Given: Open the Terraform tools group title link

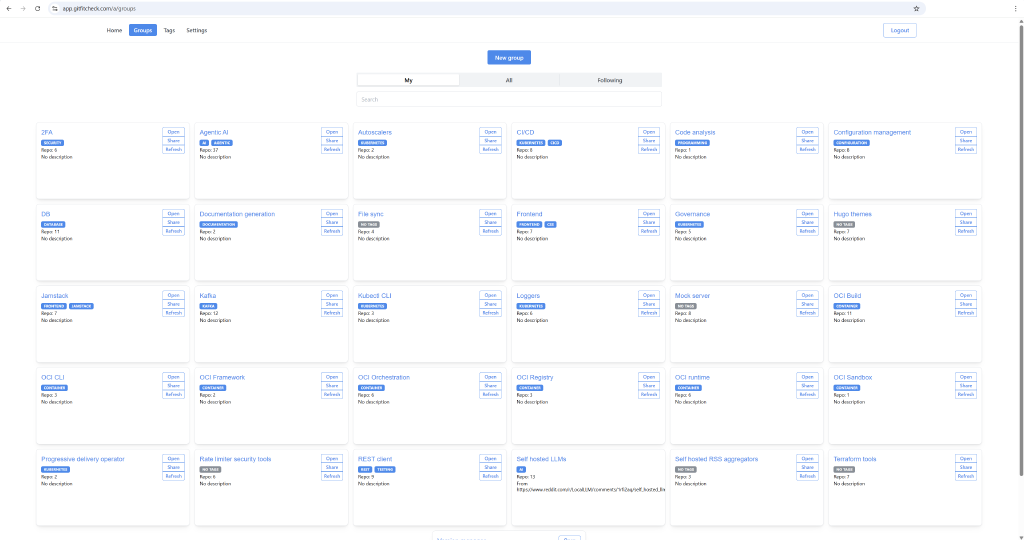Looking at the screenshot, I should (854, 459).
